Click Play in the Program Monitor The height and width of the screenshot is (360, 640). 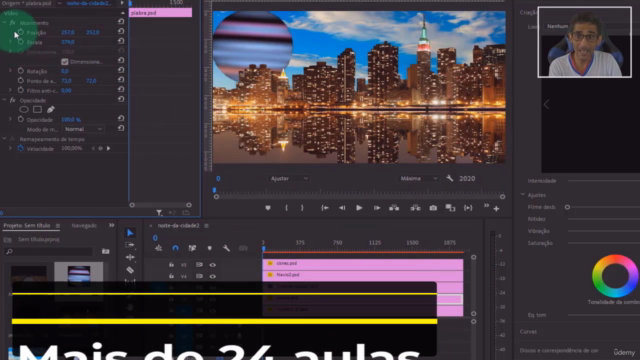point(359,208)
